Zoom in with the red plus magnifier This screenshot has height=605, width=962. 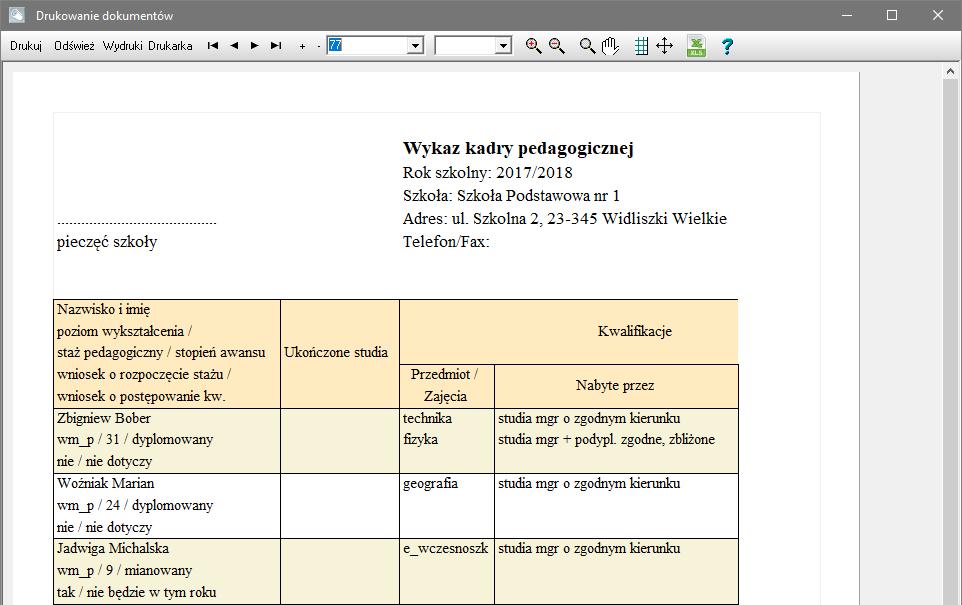coord(533,46)
